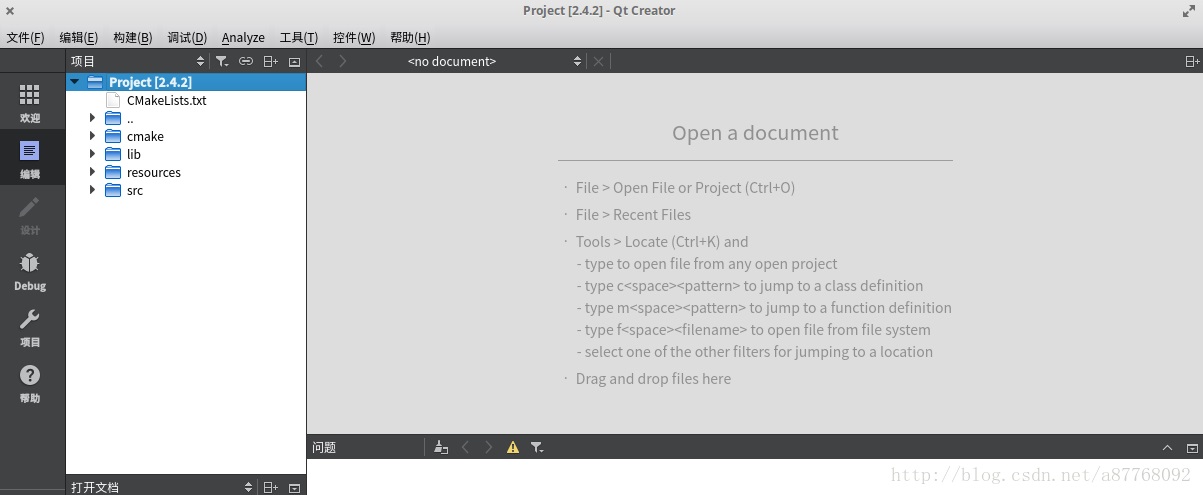Viewport: 1203px width, 495px height.
Task: Close the current document with X icon
Action: (x=598, y=61)
